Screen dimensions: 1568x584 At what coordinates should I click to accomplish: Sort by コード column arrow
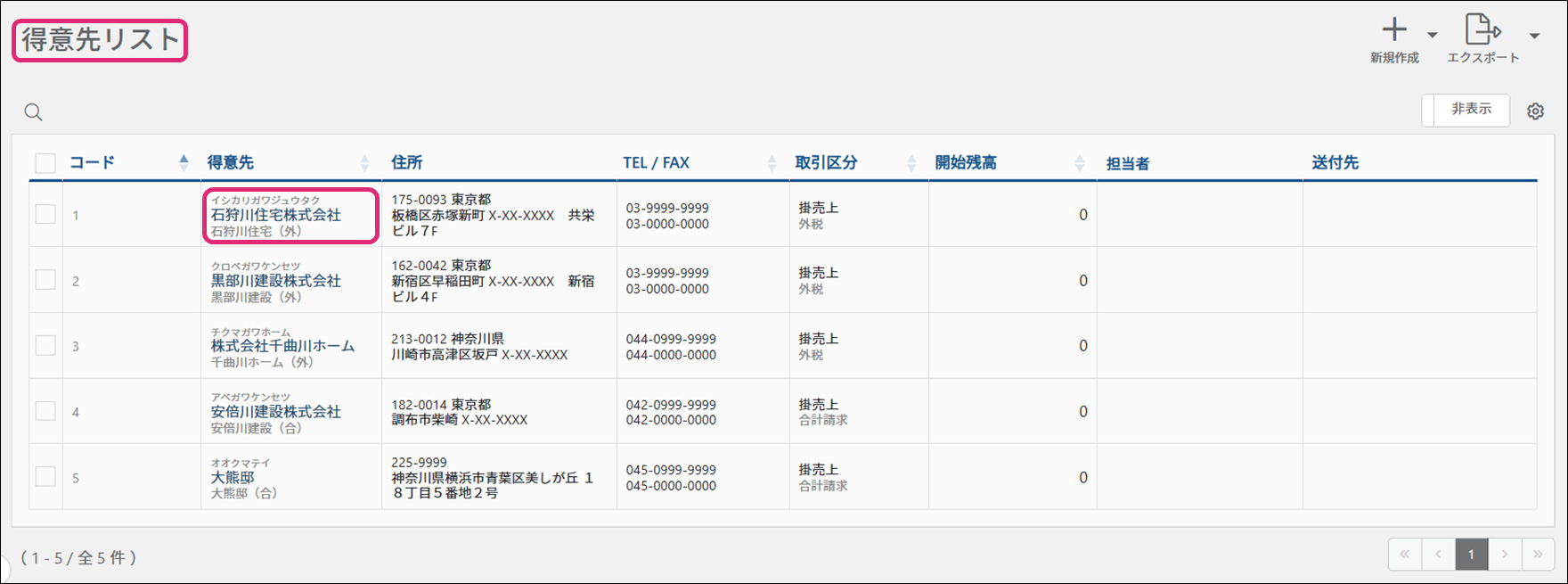184,162
